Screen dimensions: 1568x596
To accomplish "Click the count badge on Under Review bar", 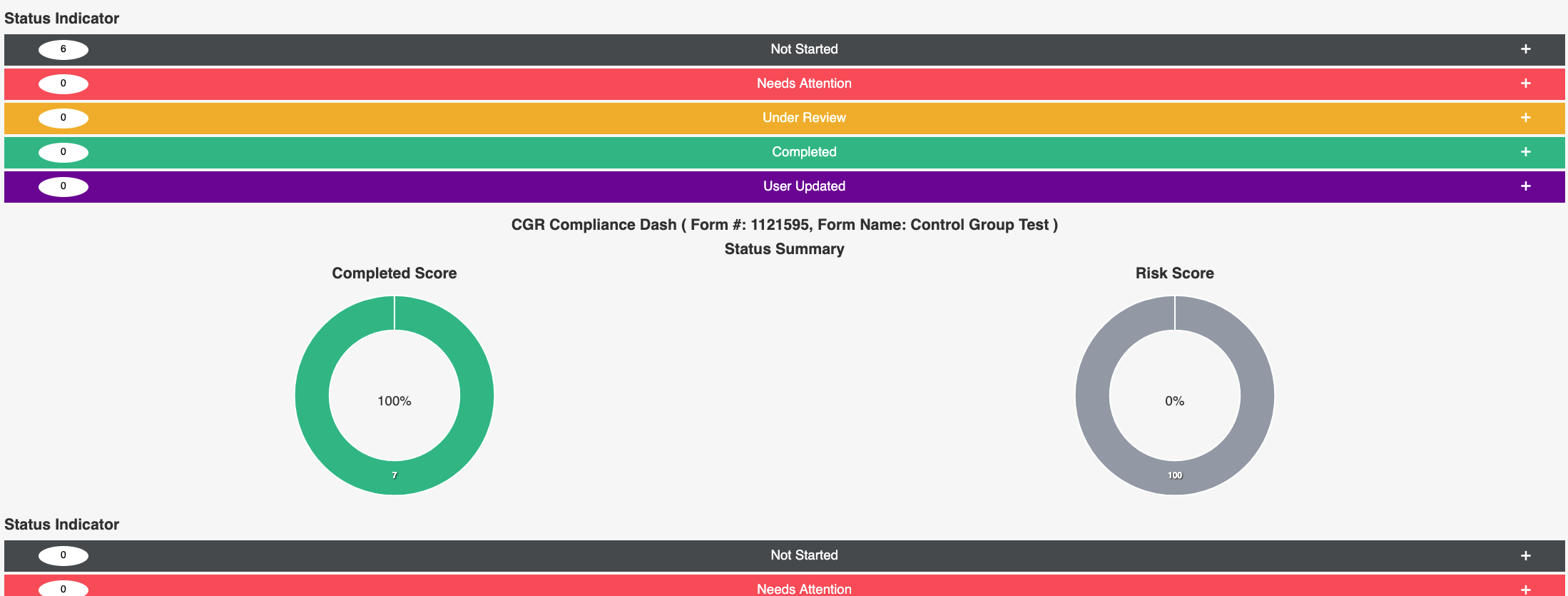I will pyautogui.click(x=63, y=118).
